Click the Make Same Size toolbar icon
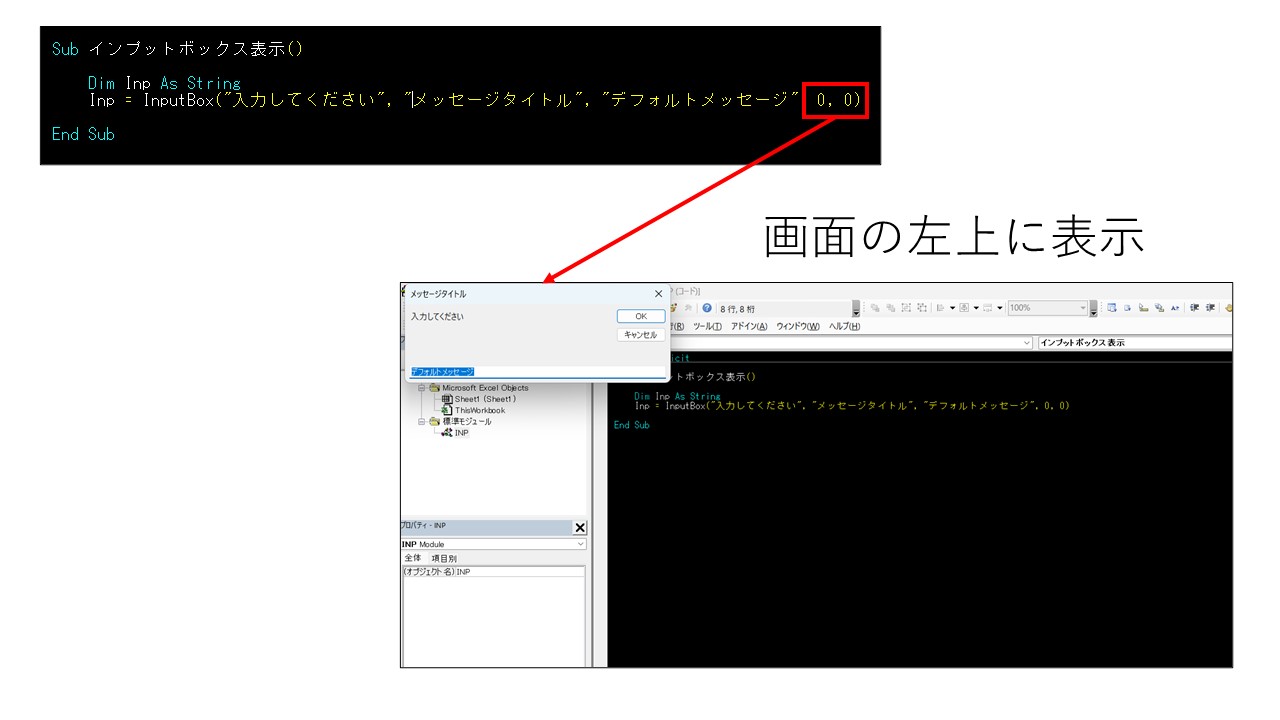 click(x=987, y=308)
